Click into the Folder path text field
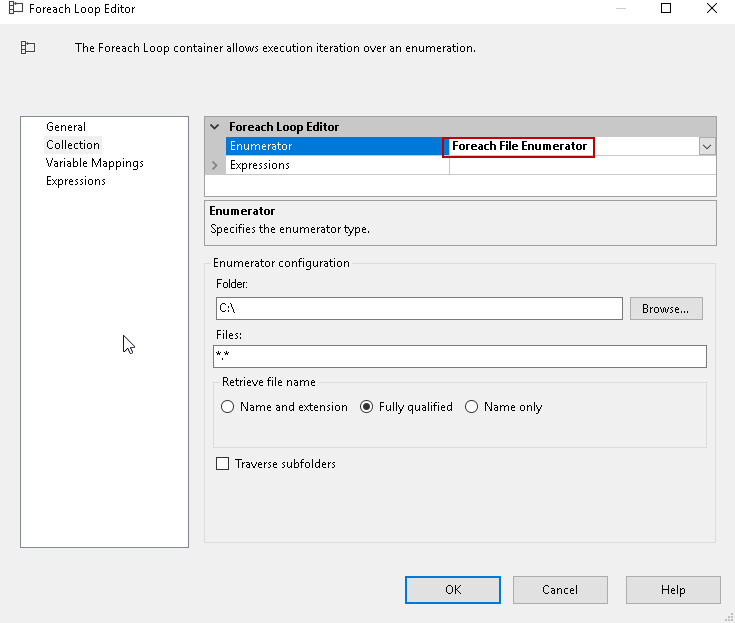Viewport: 735px width, 623px height. pyautogui.click(x=419, y=309)
